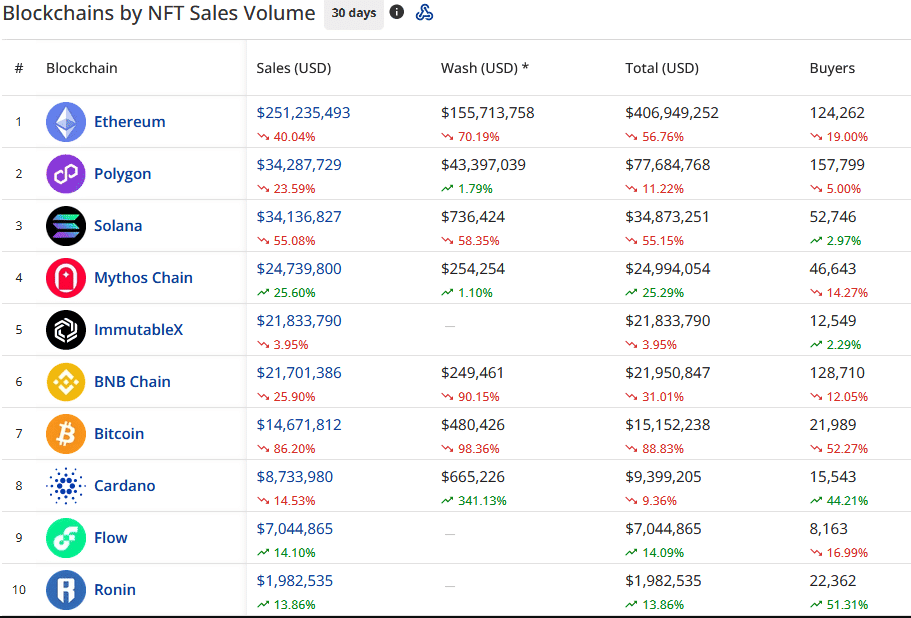This screenshot has height=618, width=911.
Task: Click the ImmutableX logo icon
Action: point(66,330)
